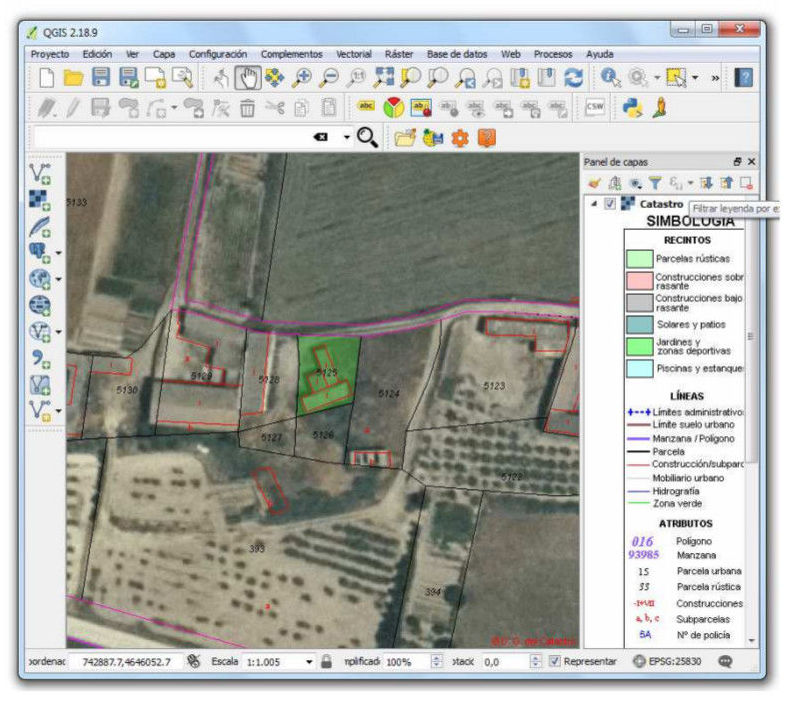Click the filter legend funnel icon
Viewport: 785px width, 701px height.
655,183
